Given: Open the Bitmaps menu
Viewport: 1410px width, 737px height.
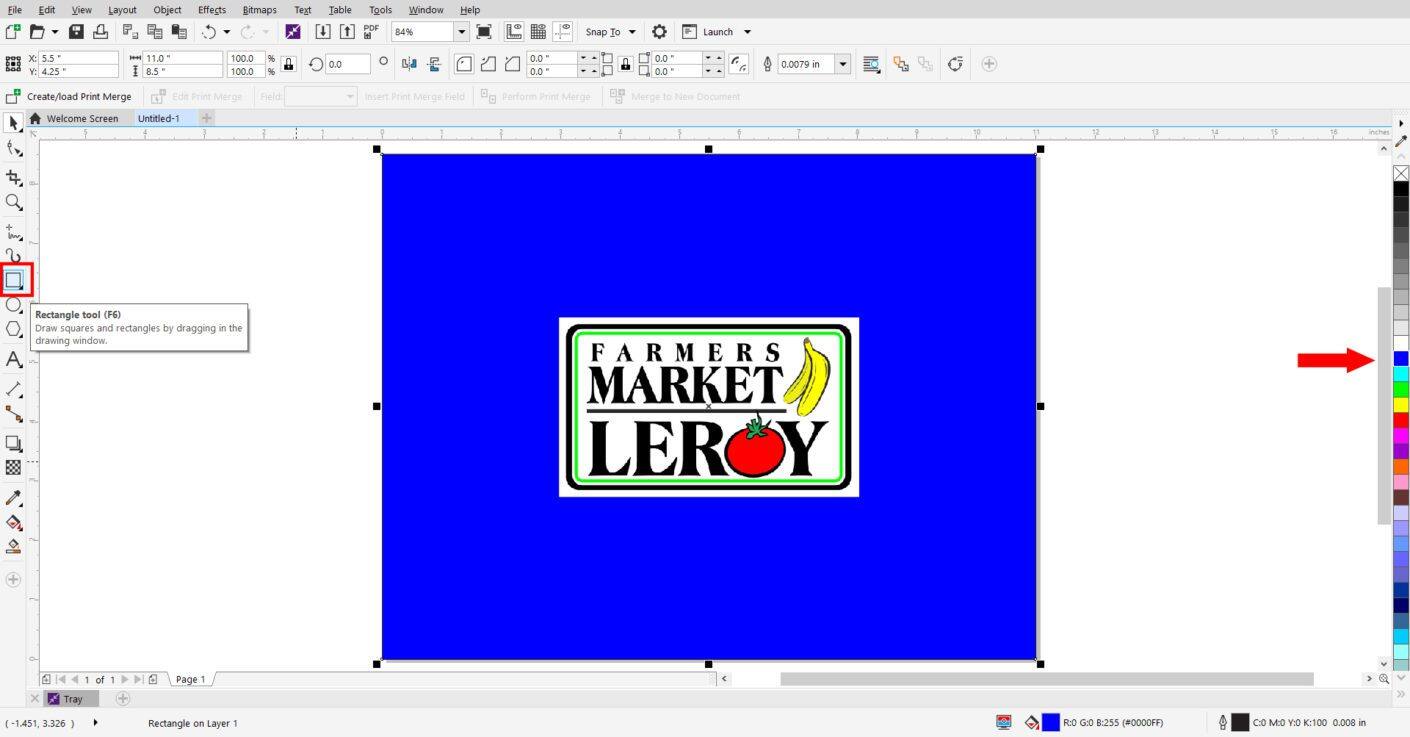Looking at the screenshot, I should pos(259,9).
